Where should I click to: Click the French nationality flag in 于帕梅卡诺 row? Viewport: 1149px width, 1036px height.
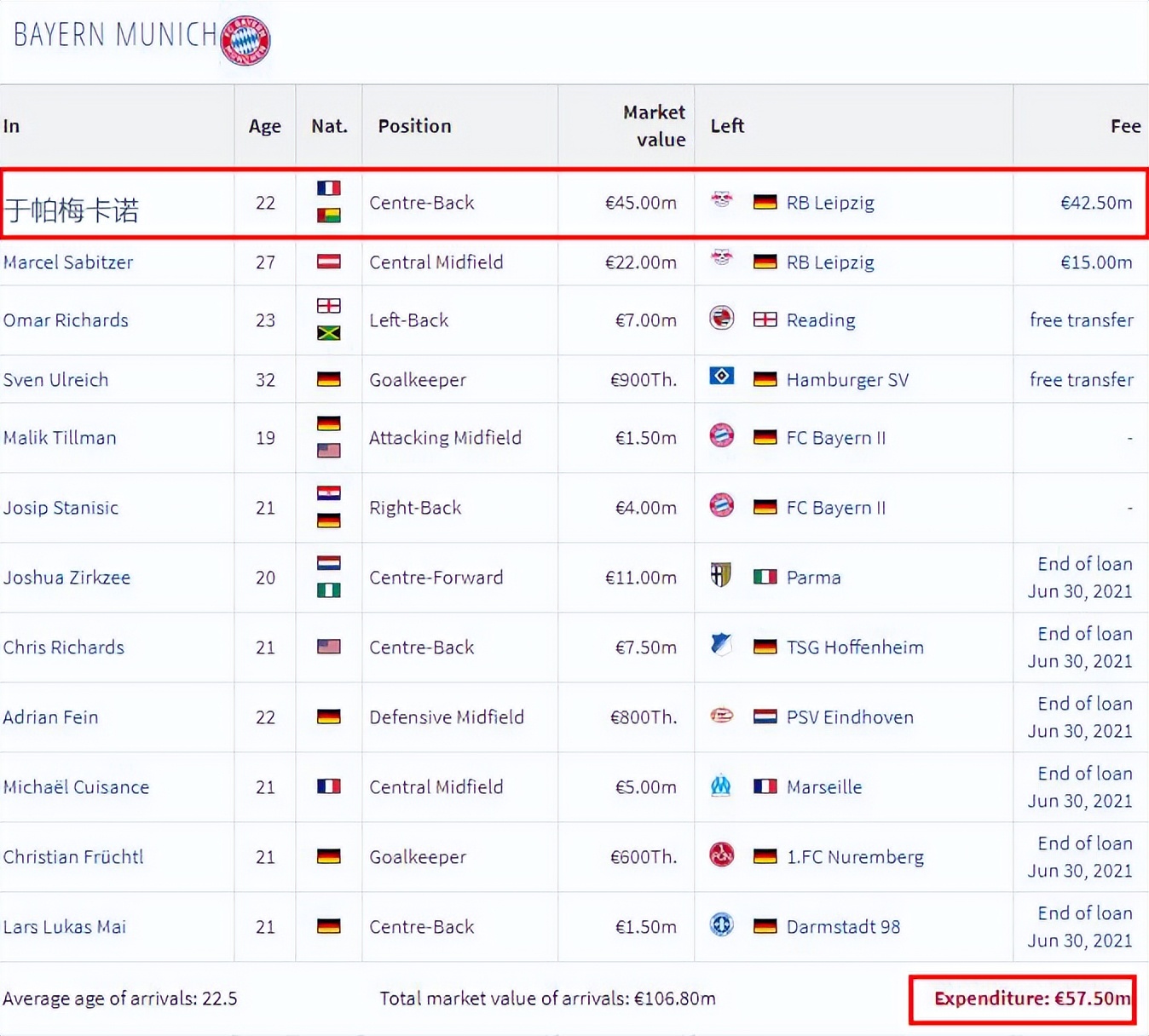point(329,188)
